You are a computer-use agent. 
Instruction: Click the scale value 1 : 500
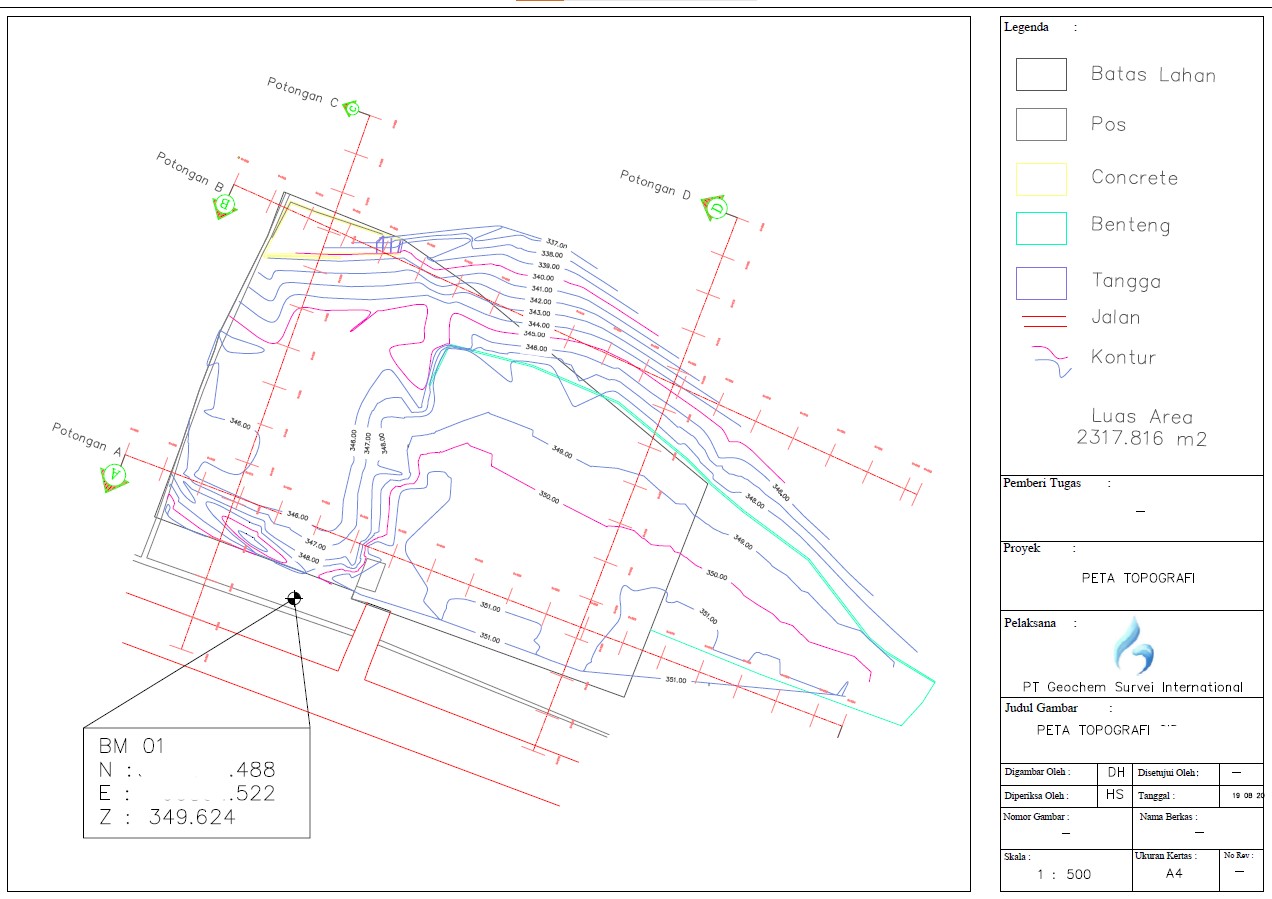pyautogui.click(x=1064, y=874)
